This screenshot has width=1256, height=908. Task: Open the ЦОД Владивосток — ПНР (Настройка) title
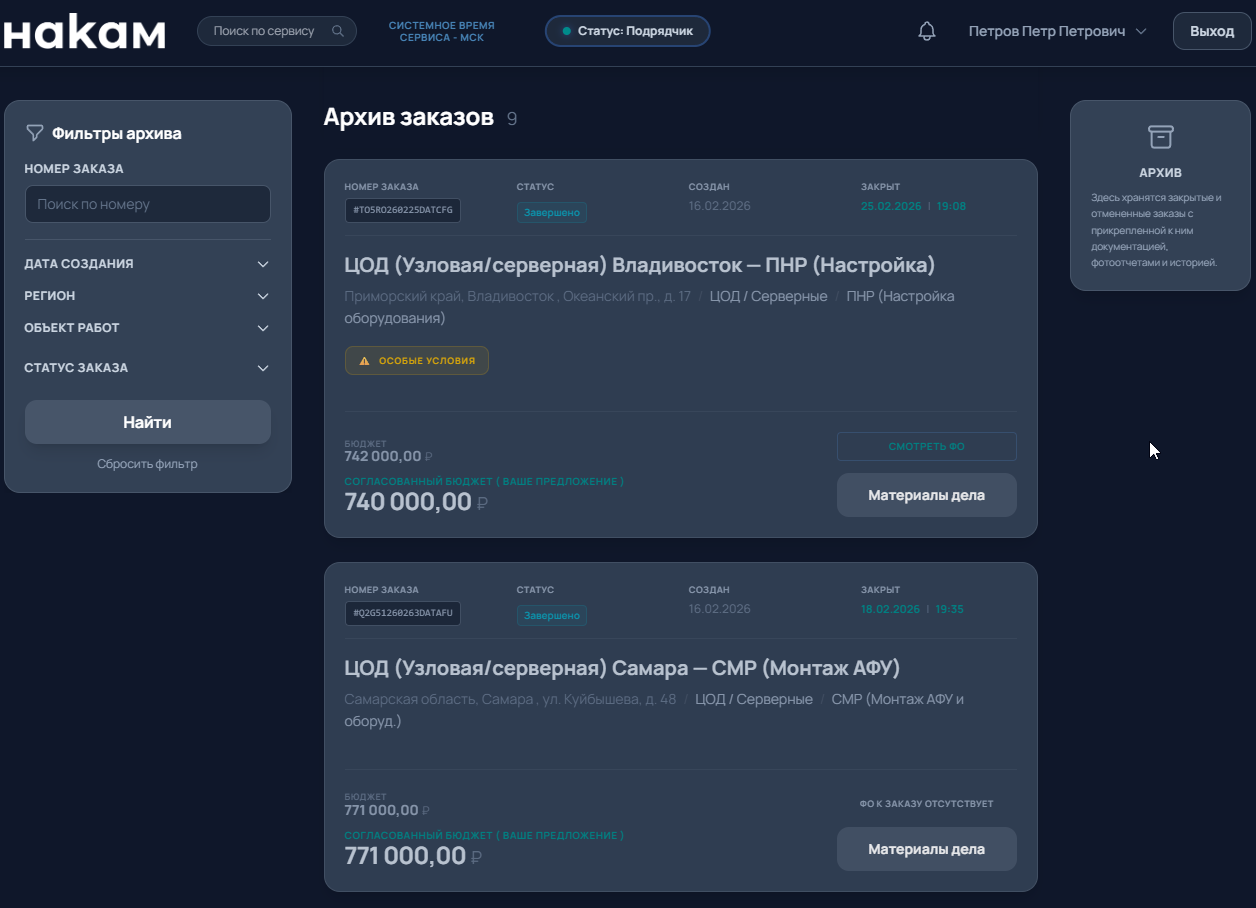(640, 265)
